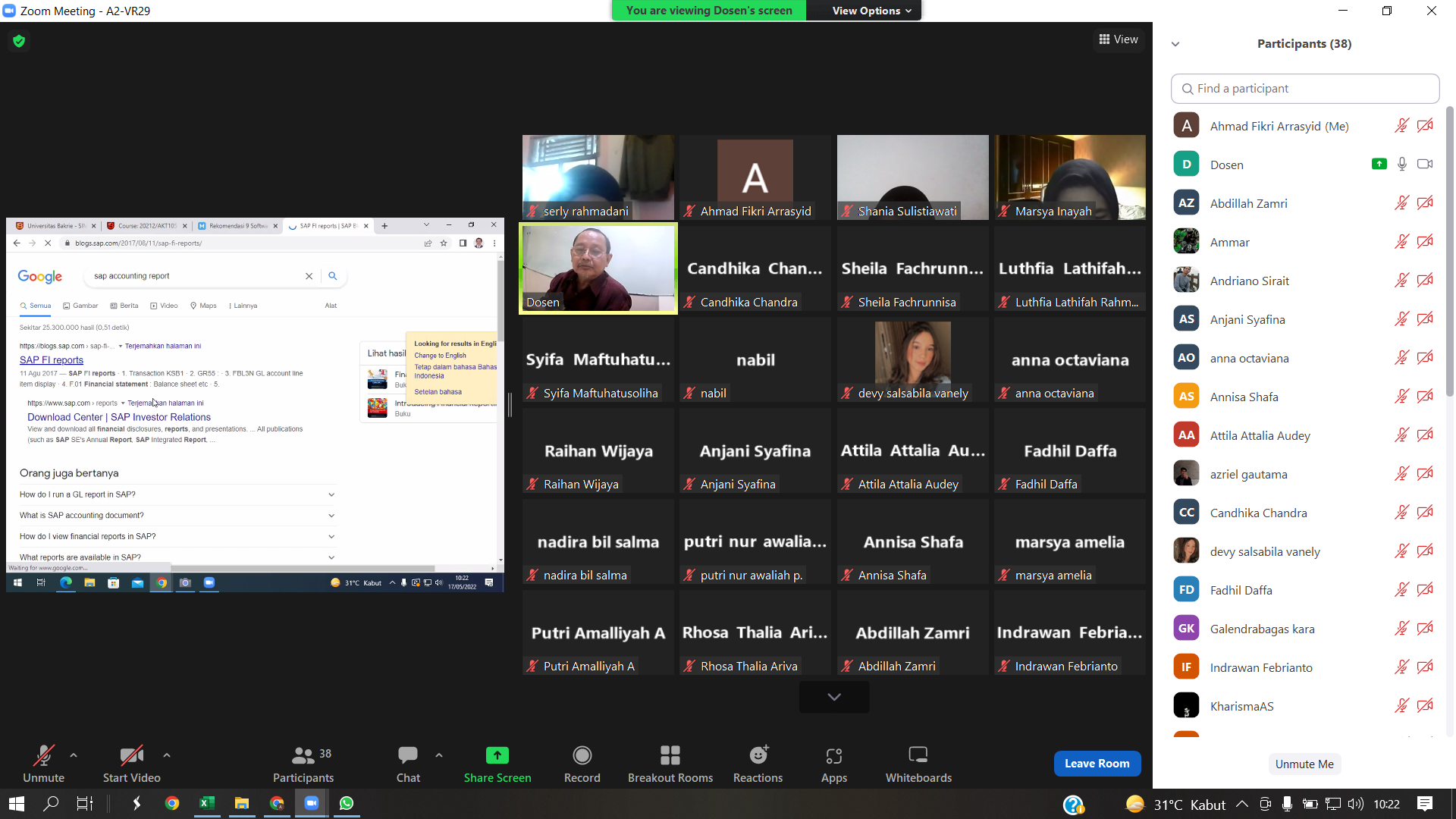Open the notification center icon
The width and height of the screenshot is (1456, 819).
1425,804
